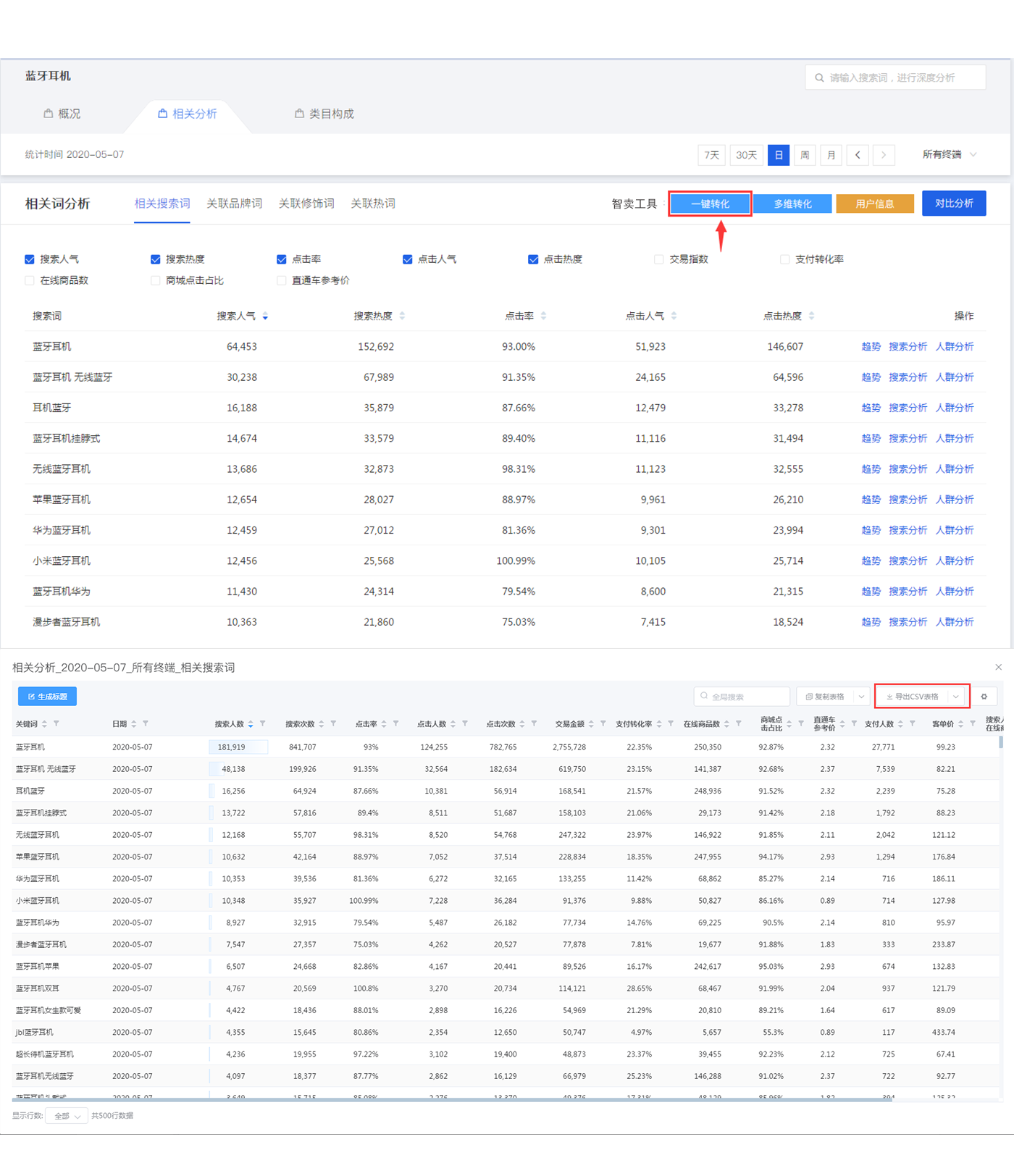
Task: Select the 30天 time range button
Action: point(746,155)
